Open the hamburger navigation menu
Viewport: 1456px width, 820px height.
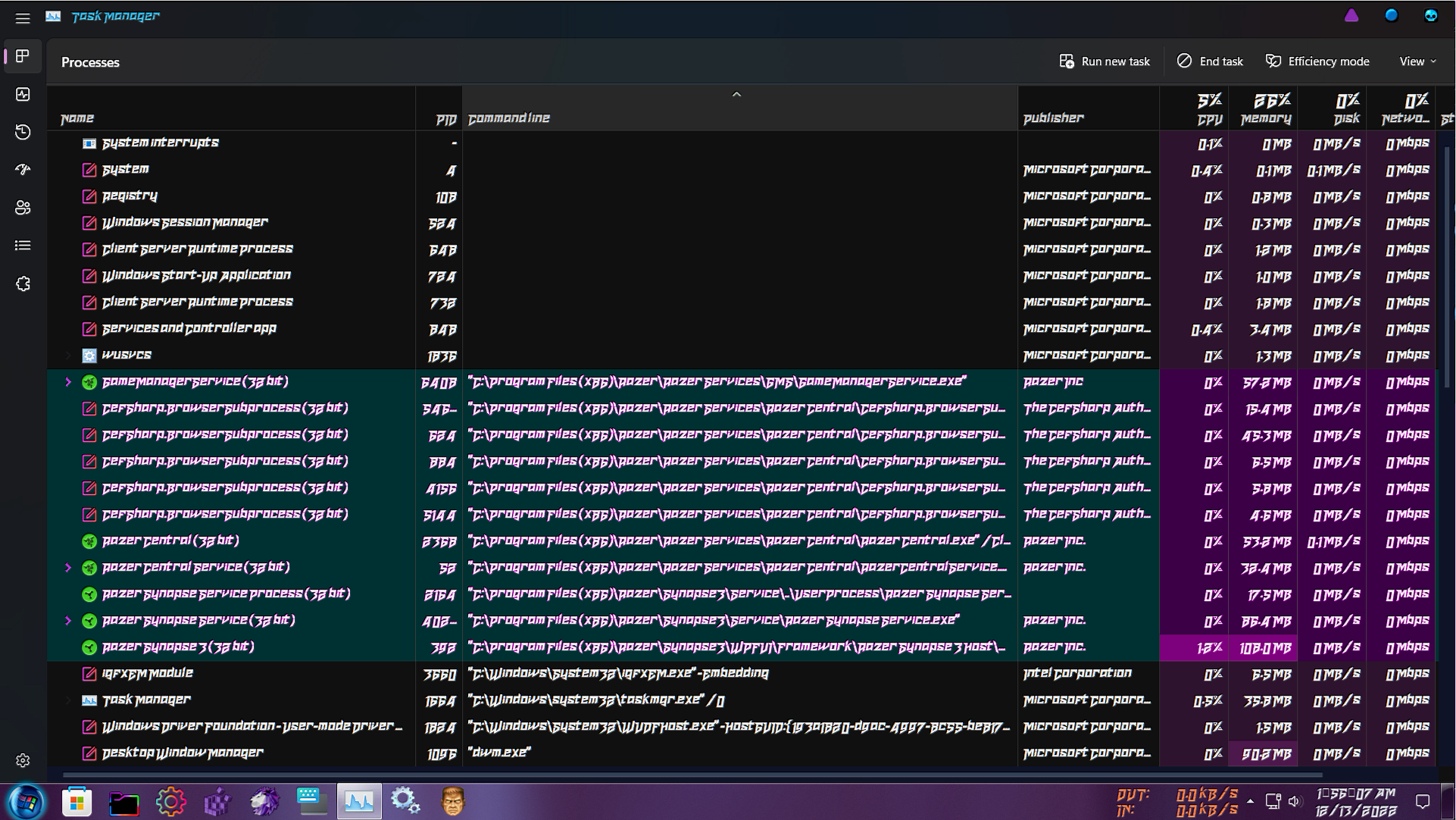coord(23,18)
